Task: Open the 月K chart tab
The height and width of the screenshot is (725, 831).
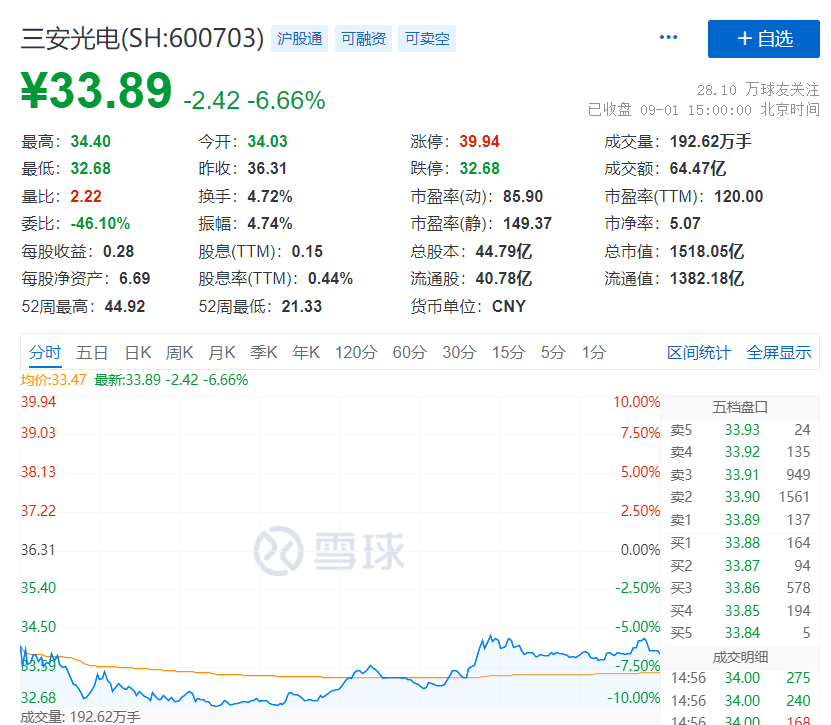Action: pyautogui.click(x=222, y=352)
